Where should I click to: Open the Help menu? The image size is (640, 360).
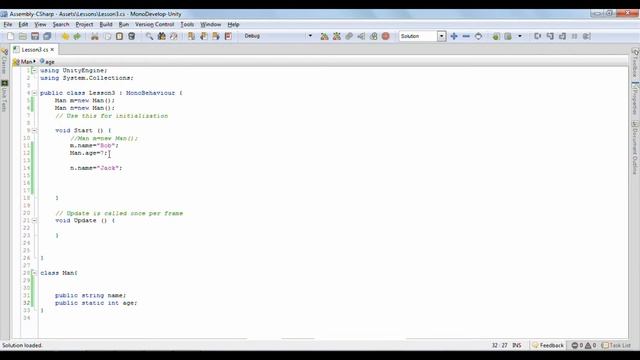click(233, 24)
